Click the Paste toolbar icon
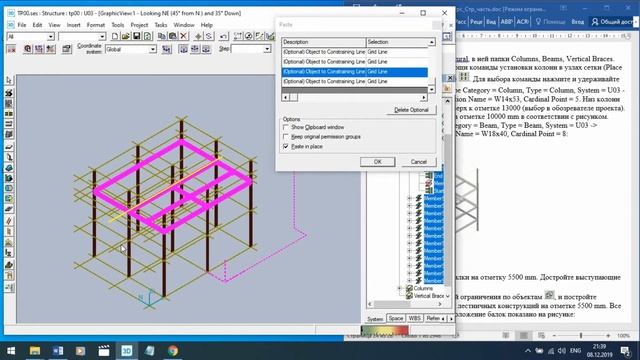Viewport: 640px width, 360px height. [x=173, y=37]
